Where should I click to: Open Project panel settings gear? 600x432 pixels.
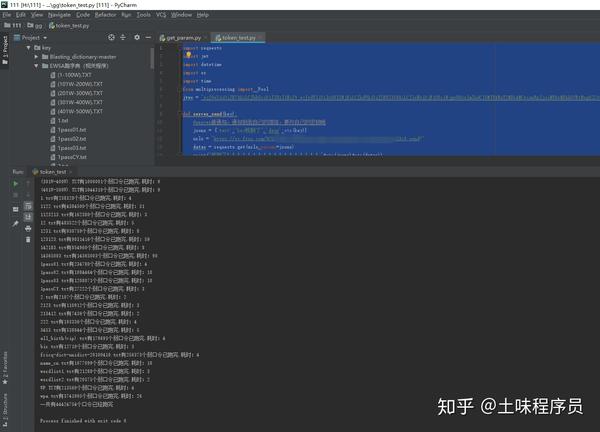click(x=137, y=37)
